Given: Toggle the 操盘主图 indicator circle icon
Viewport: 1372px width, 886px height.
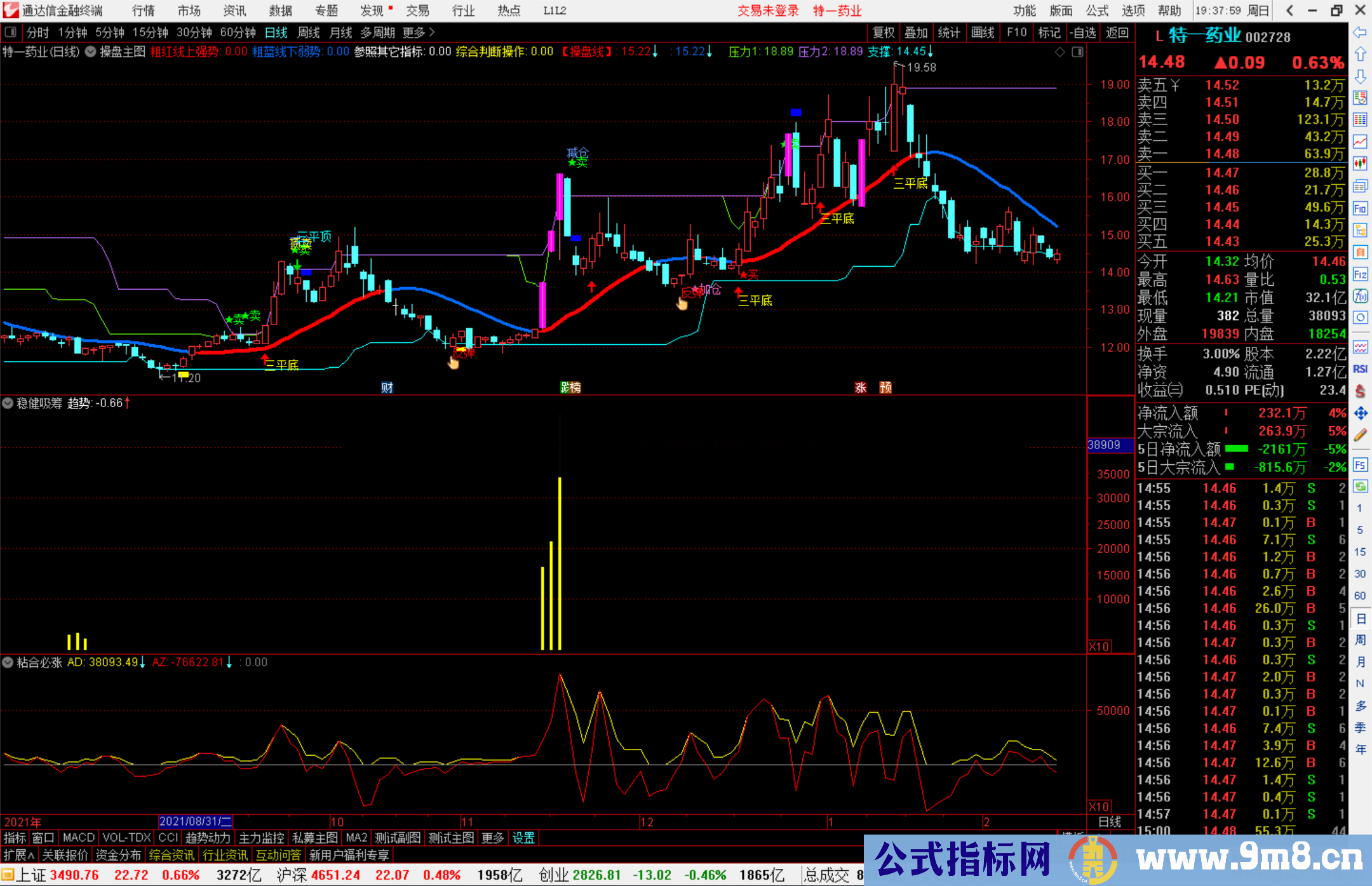Looking at the screenshot, I should (x=90, y=52).
